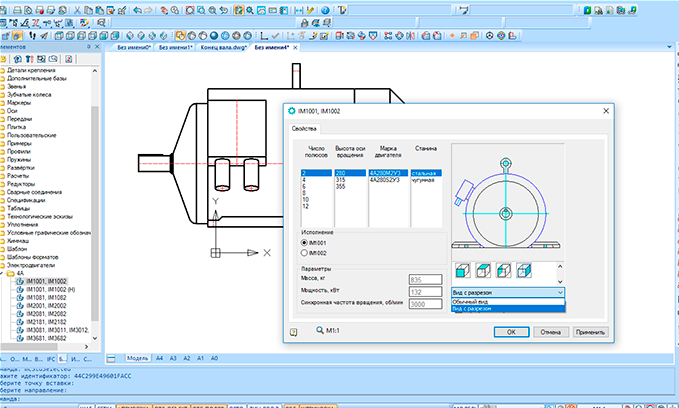Image resolution: width=679 pixels, height=408 pixels.
Task: Click the footprints walk icon in toolbar
Action: click(x=32, y=36)
